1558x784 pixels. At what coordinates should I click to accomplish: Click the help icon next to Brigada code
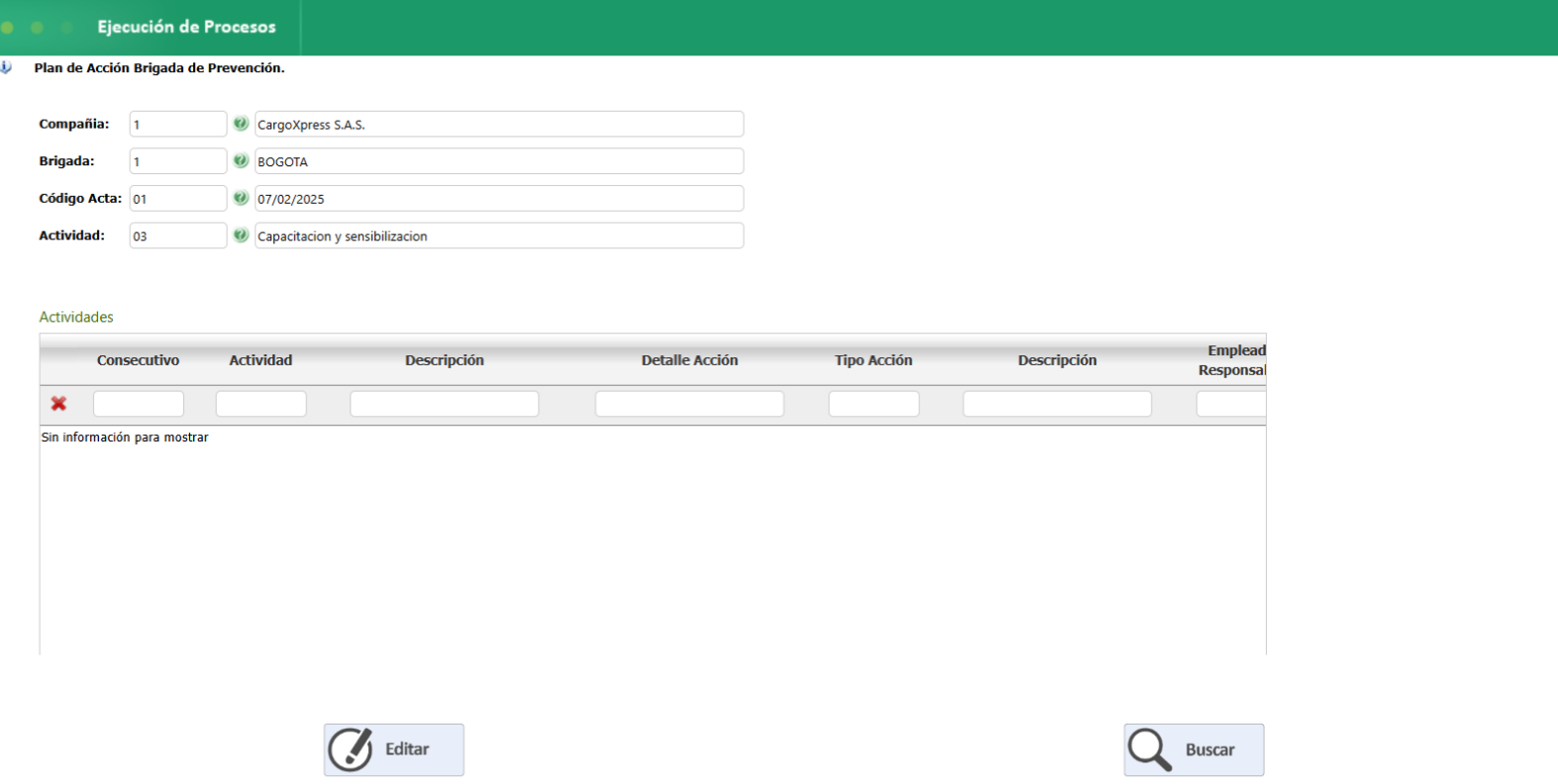(241, 160)
